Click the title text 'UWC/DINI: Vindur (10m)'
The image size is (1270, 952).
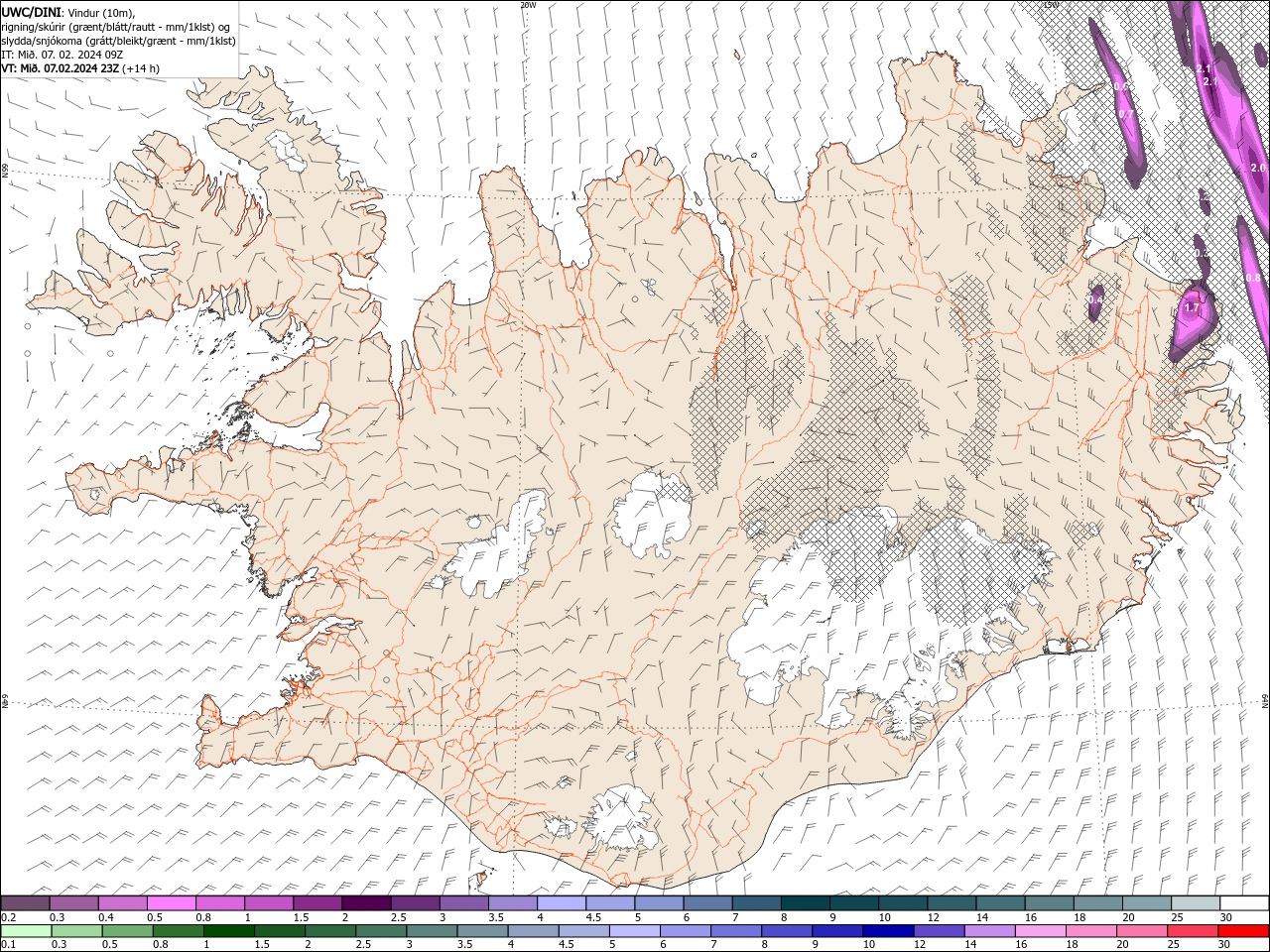pos(68,11)
